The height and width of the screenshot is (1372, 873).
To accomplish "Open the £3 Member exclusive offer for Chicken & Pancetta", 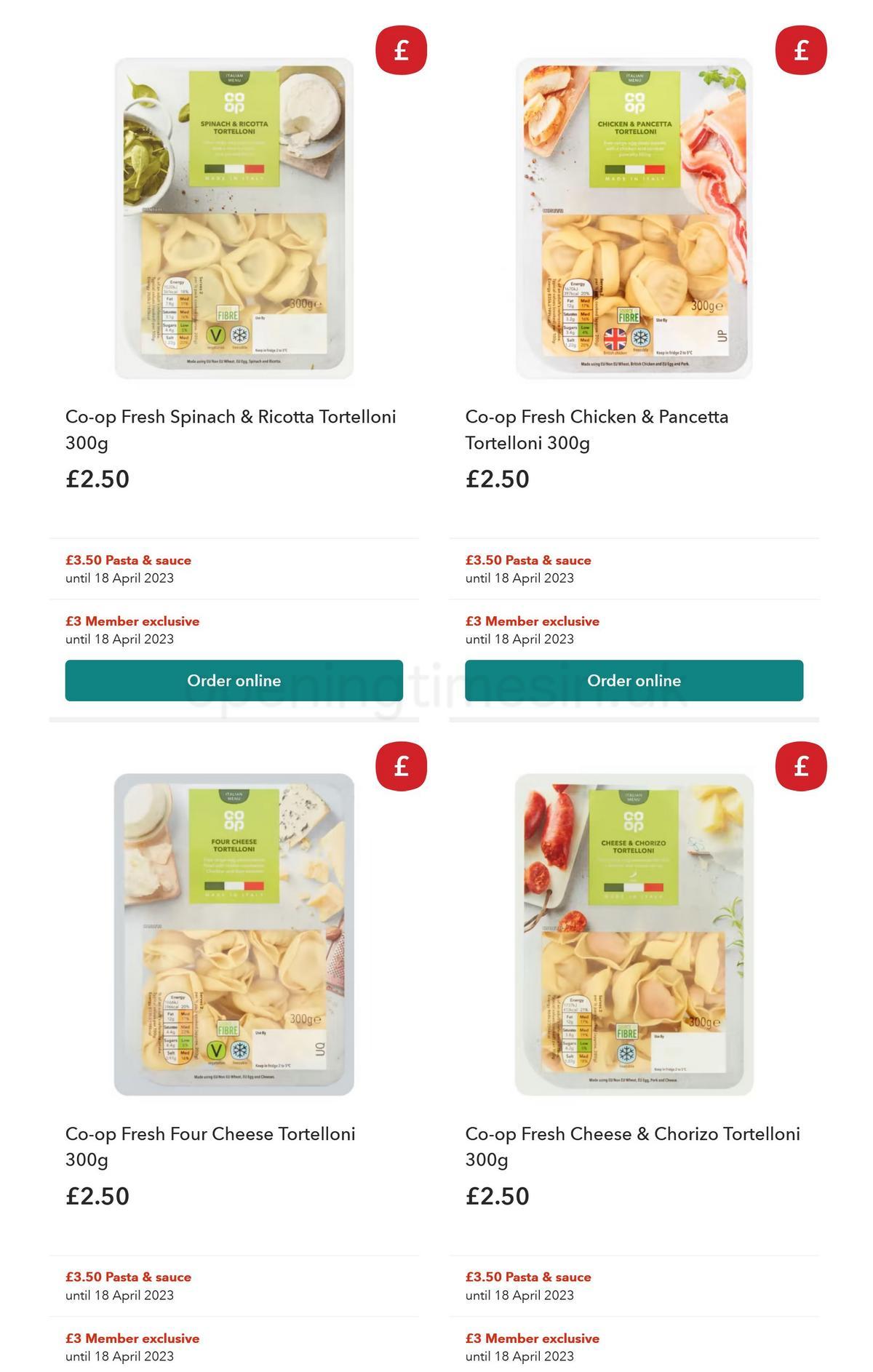I will [532, 621].
